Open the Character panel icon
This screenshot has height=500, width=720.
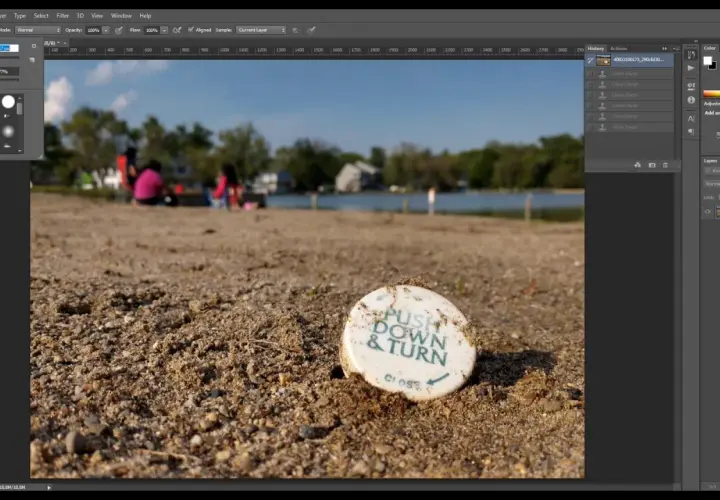[691, 118]
